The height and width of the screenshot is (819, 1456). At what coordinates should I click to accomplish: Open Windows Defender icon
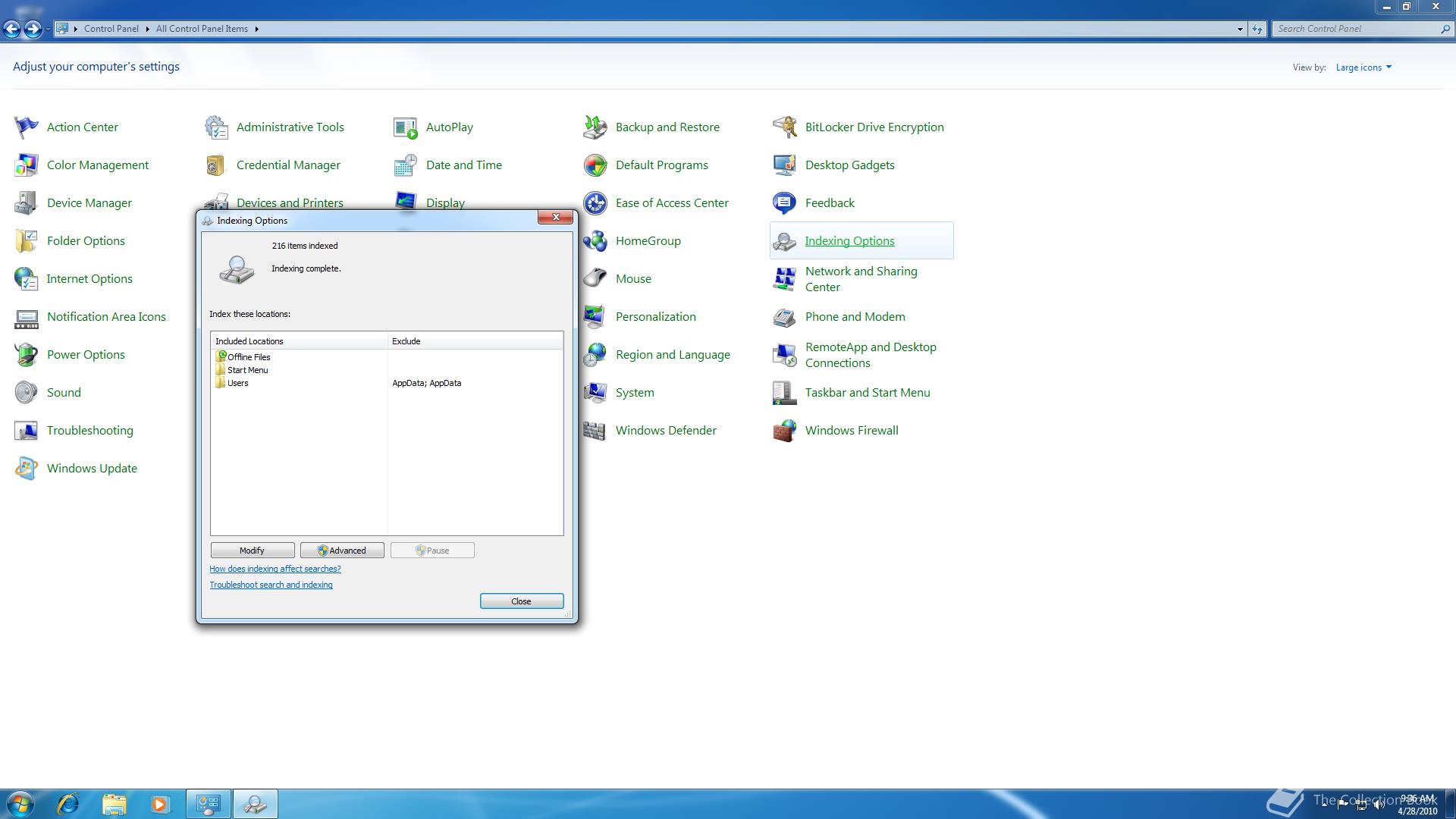pos(595,431)
